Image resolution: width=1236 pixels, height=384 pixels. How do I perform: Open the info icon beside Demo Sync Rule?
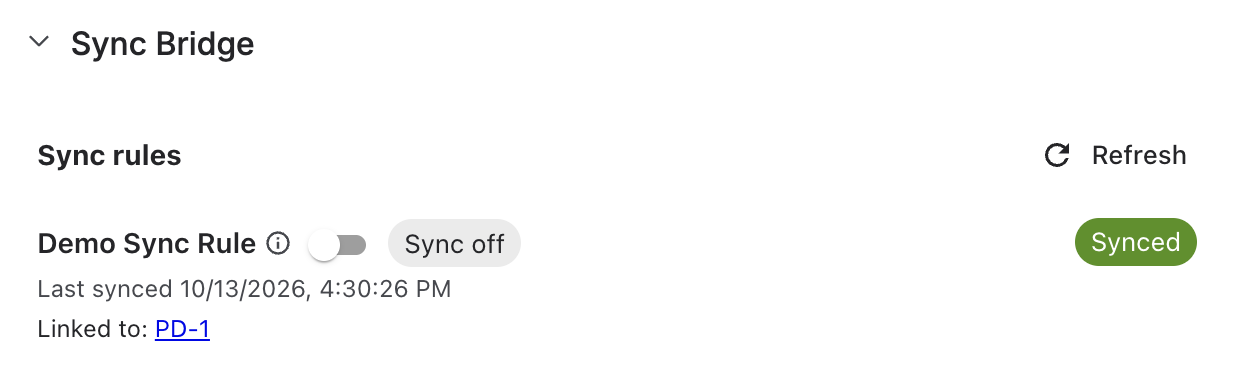[279, 243]
